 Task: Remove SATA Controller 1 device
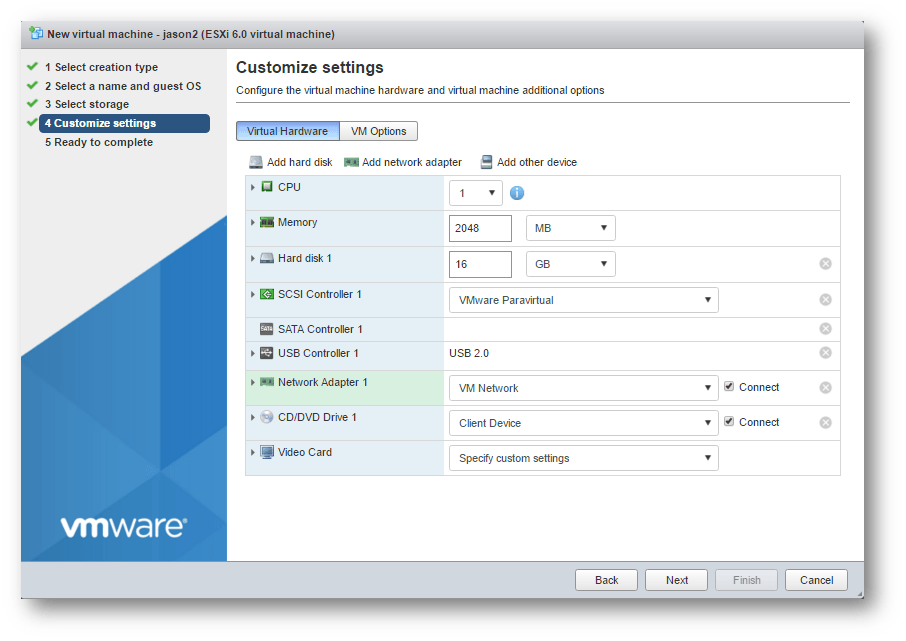tap(826, 328)
